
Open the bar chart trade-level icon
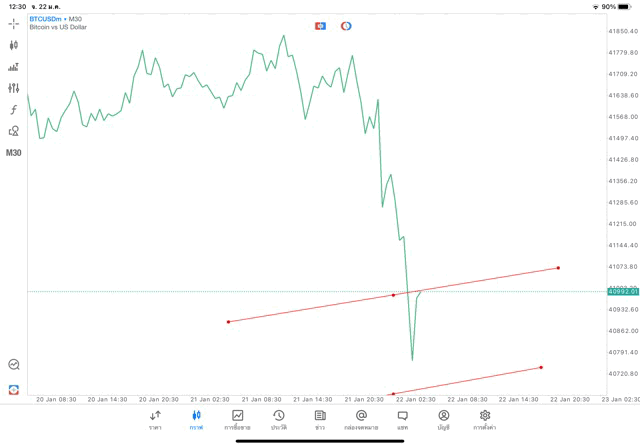(14, 67)
